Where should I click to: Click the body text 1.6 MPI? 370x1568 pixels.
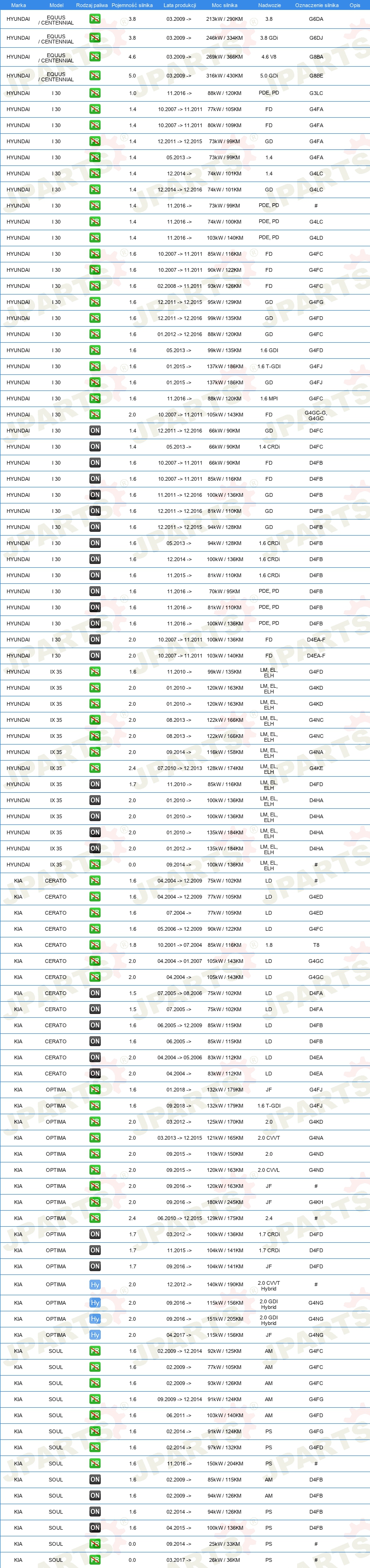[x=269, y=398]
